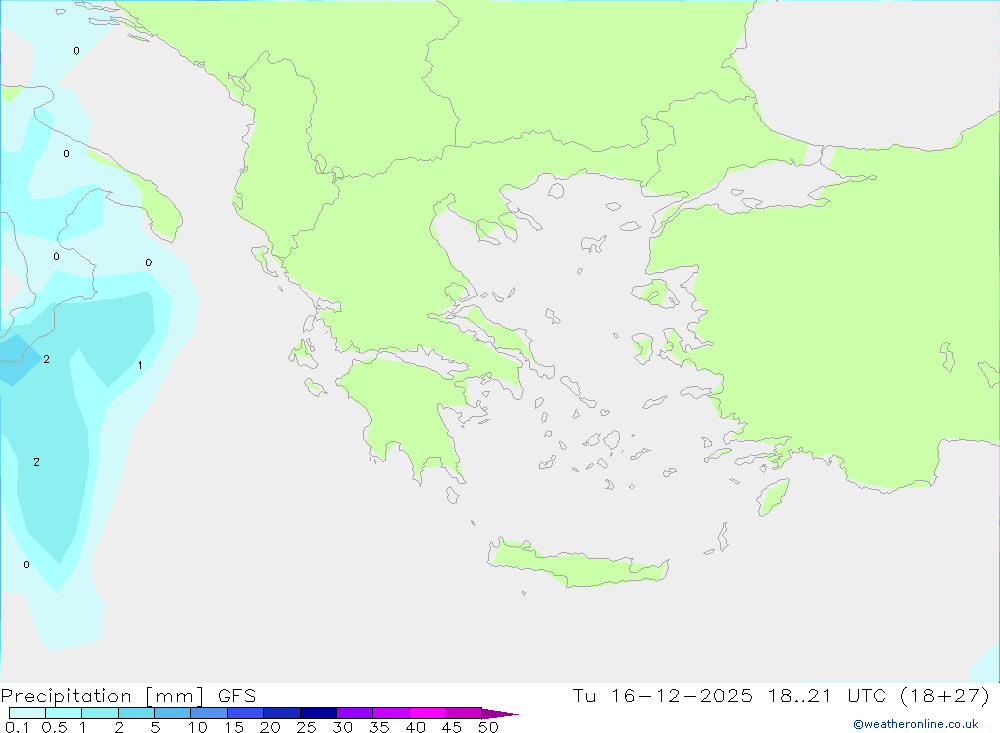This screenshot has width=1000, height=733.
Task: Click the "20" legend scale label
Action: 270,727
